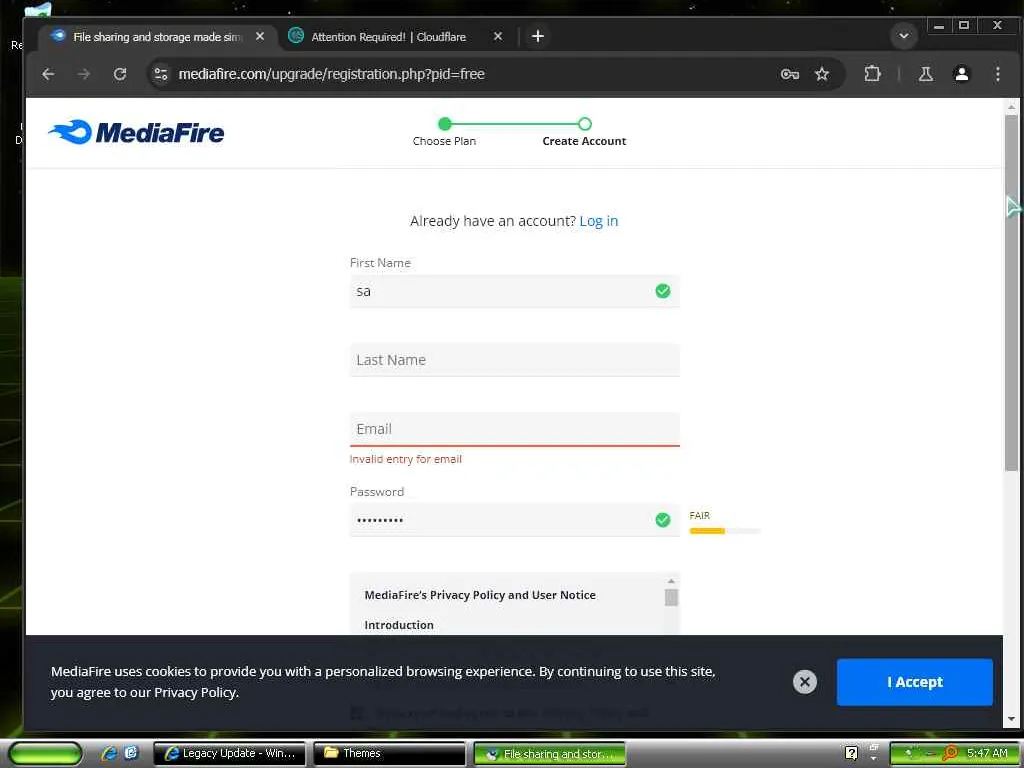Click the First Name input field
The width and height of the screenshot is (1024, 768).
[515, 291]
